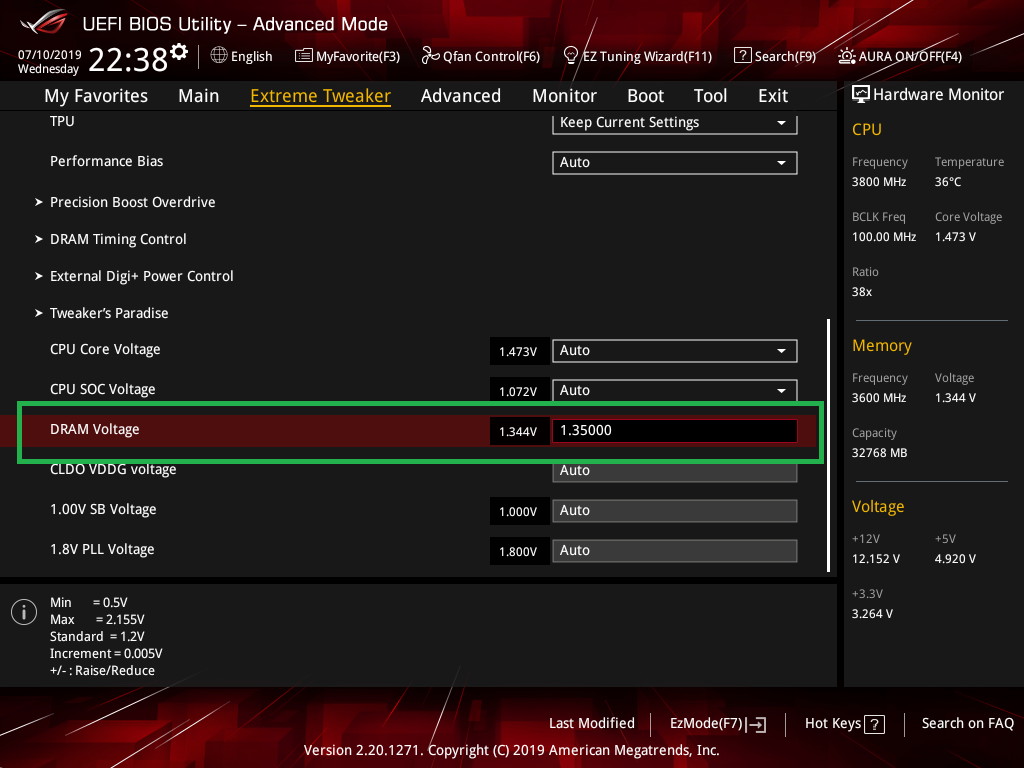Open MyFavorite list icon
Screen dimensions: 1024x768
pyautogui.click(x=304, y=56)
